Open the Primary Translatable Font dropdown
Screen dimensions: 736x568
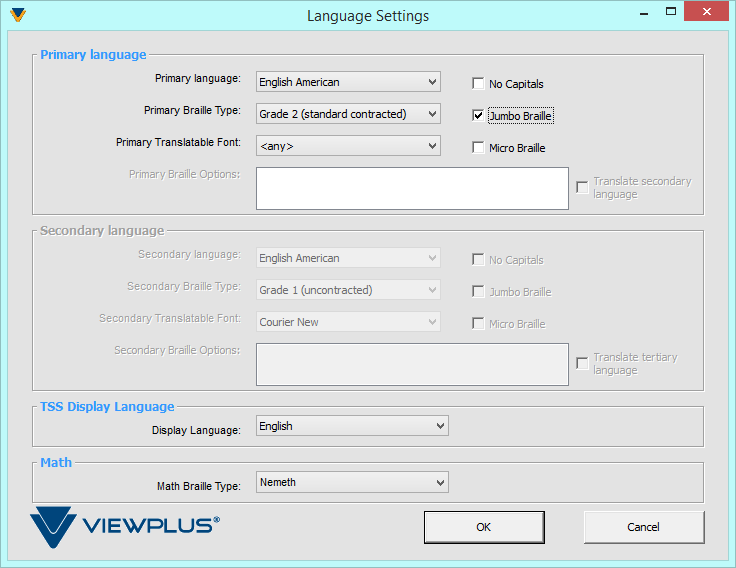[x=348, y=146]
